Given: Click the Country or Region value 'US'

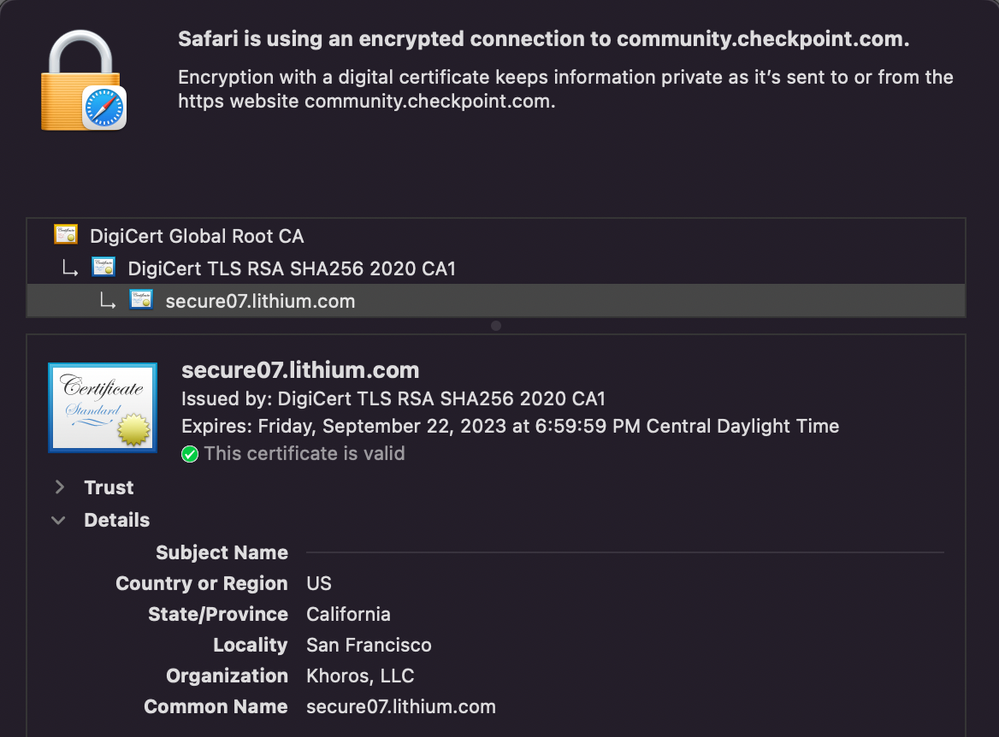Looking at the screenshot, I should [x=319, y=583].
